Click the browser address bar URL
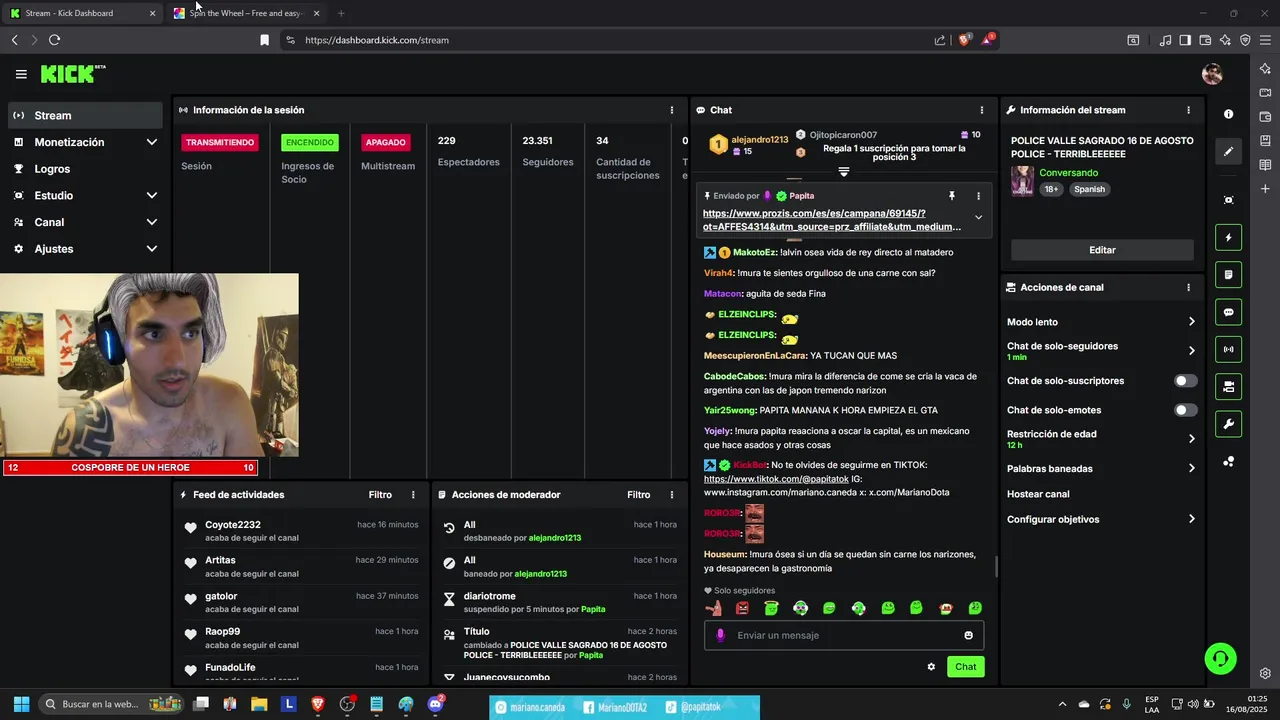The width and height of the screenshot is (1280, 720). tap(377, 40)
